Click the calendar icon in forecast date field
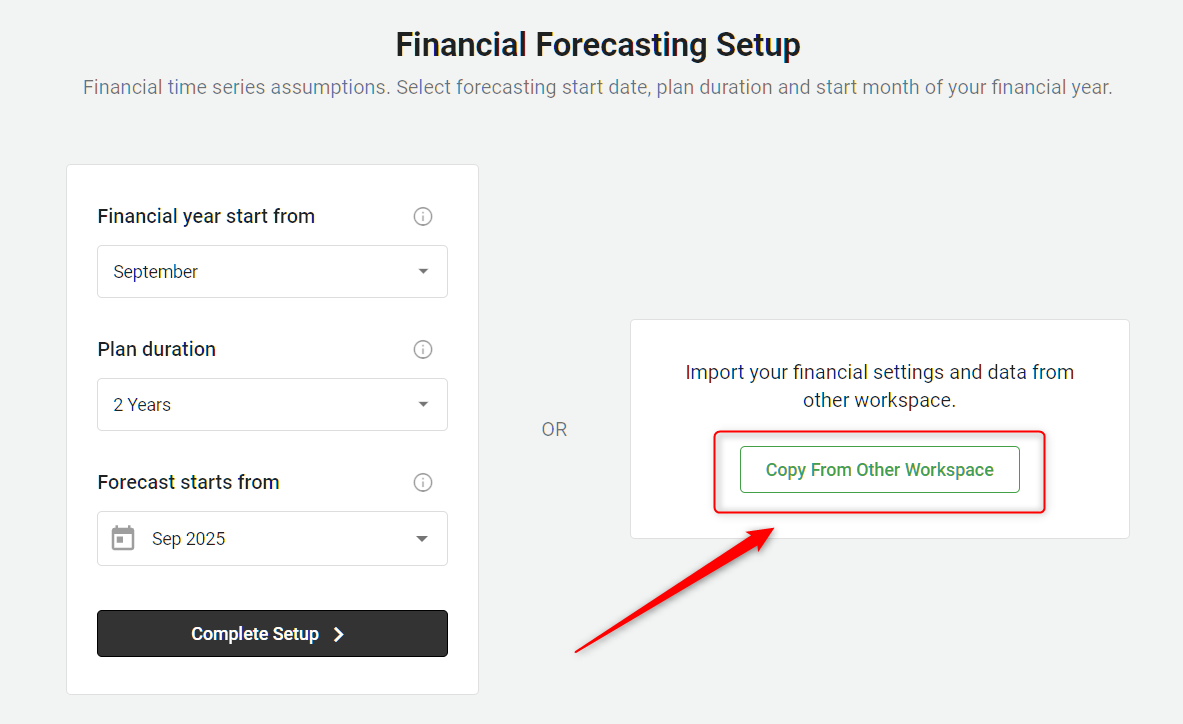The image size is (1183, 724). point(123,538)
